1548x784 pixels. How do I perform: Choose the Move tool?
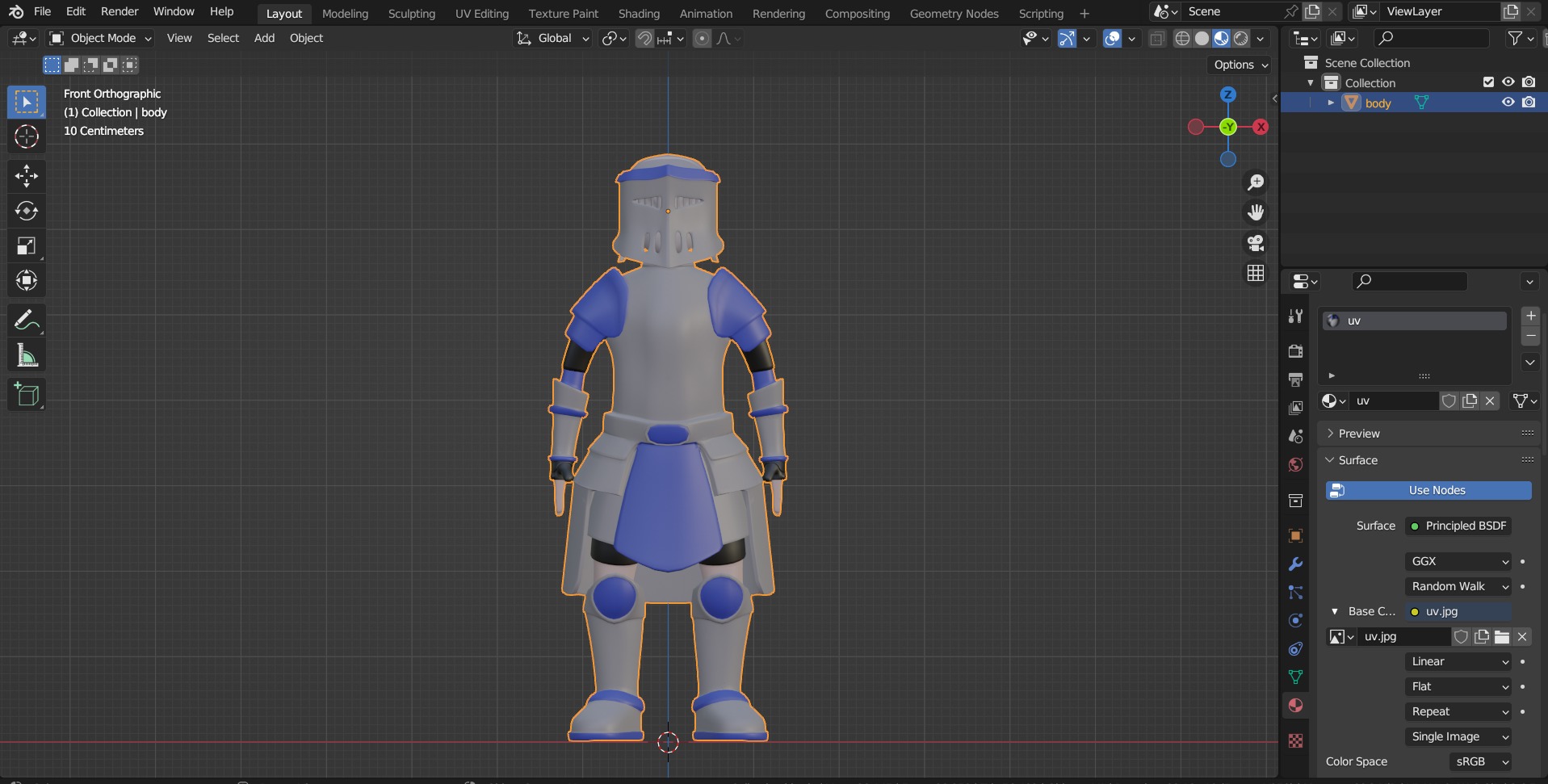click(x=27, y=176)
